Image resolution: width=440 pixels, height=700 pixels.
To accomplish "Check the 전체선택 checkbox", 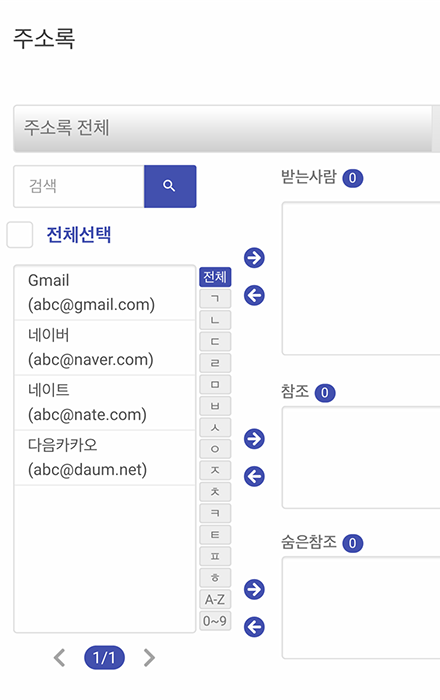I will [x=20, y=234].
